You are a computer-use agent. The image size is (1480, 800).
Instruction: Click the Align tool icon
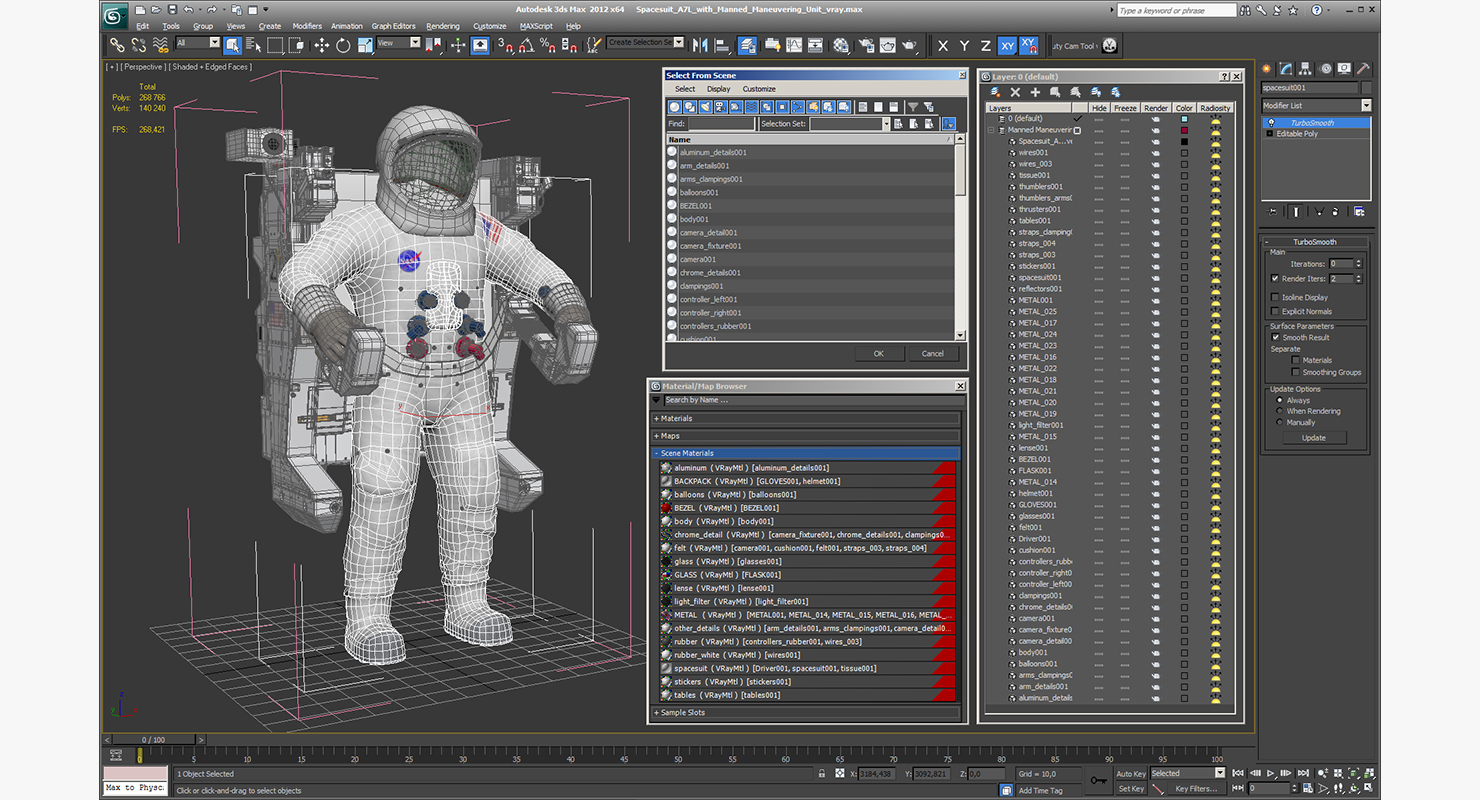click(722, 45)
